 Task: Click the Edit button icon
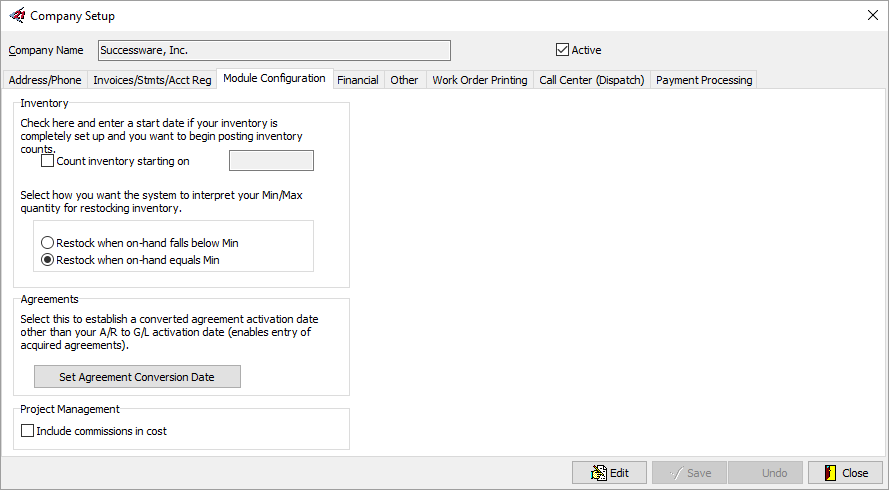[x=599, y=472]
